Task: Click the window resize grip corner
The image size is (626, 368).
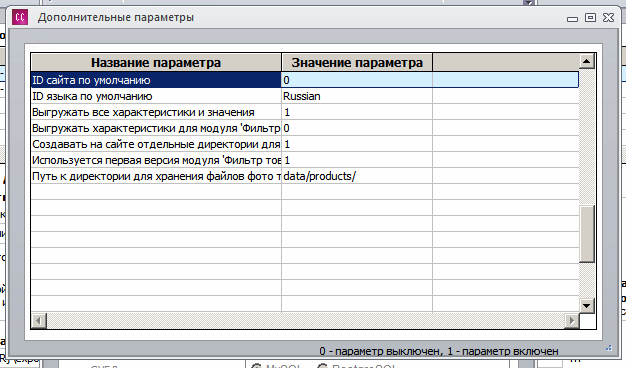Action: click(609, 348)
